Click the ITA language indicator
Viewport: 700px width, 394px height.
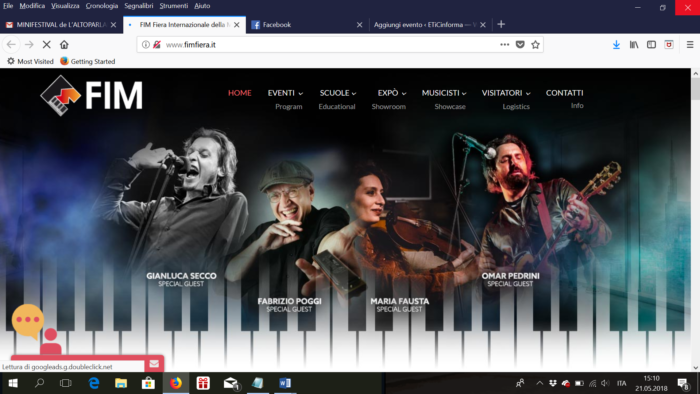click(621, 383)
